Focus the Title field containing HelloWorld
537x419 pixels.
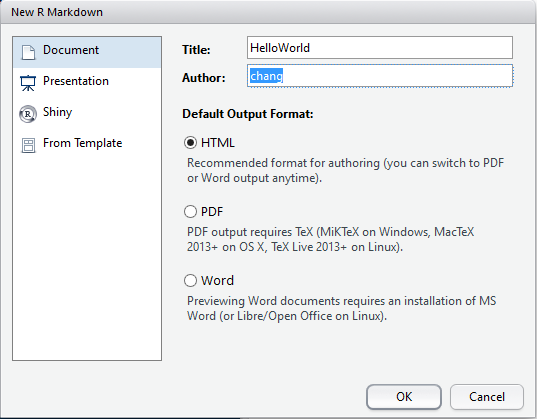click(380, 48)
